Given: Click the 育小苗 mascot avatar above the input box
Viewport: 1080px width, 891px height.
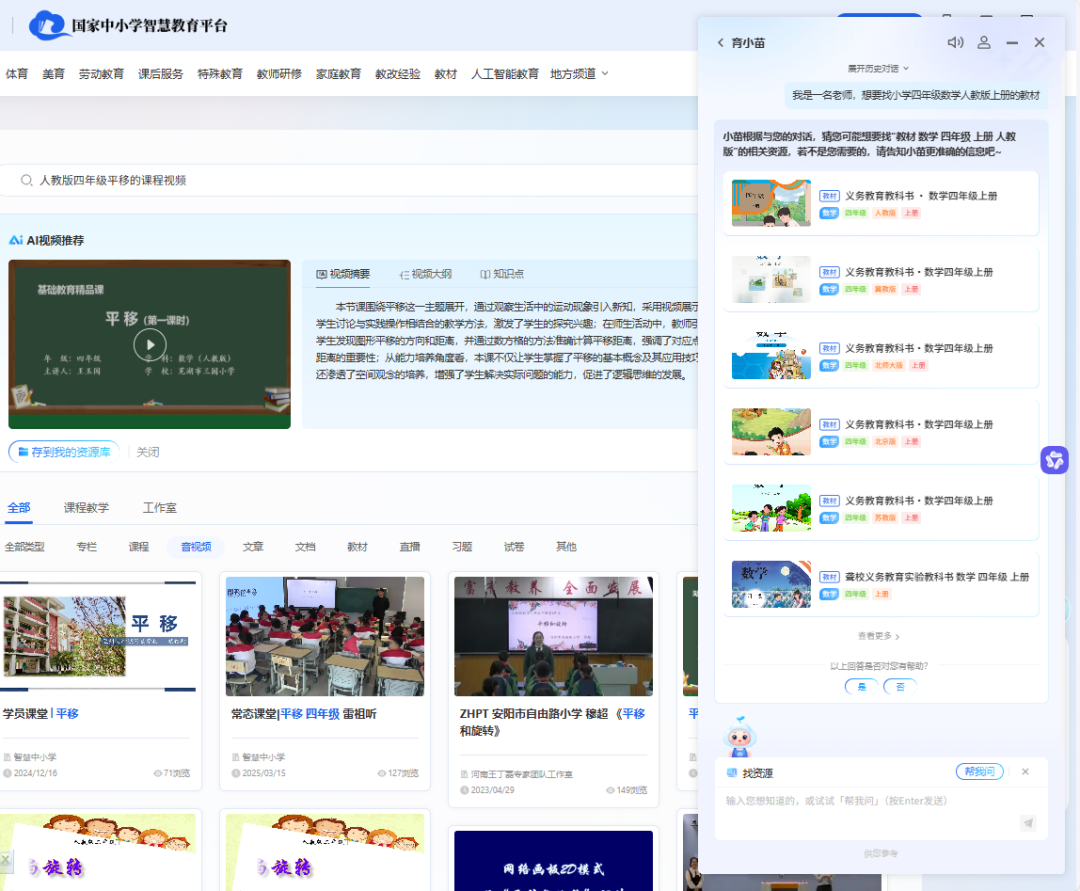Looking at the screenshot, I should click(740, 738).
